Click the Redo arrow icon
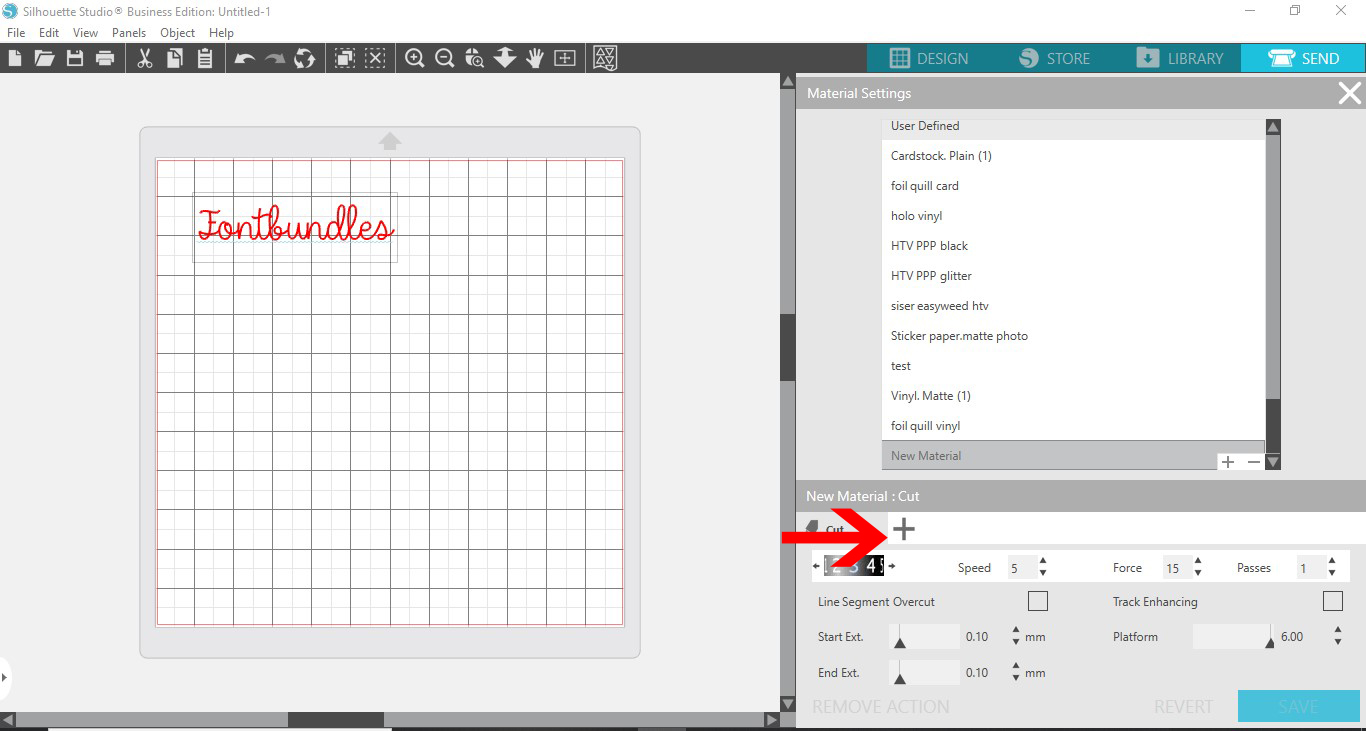 pyautogui.click(x=275, y=58)
